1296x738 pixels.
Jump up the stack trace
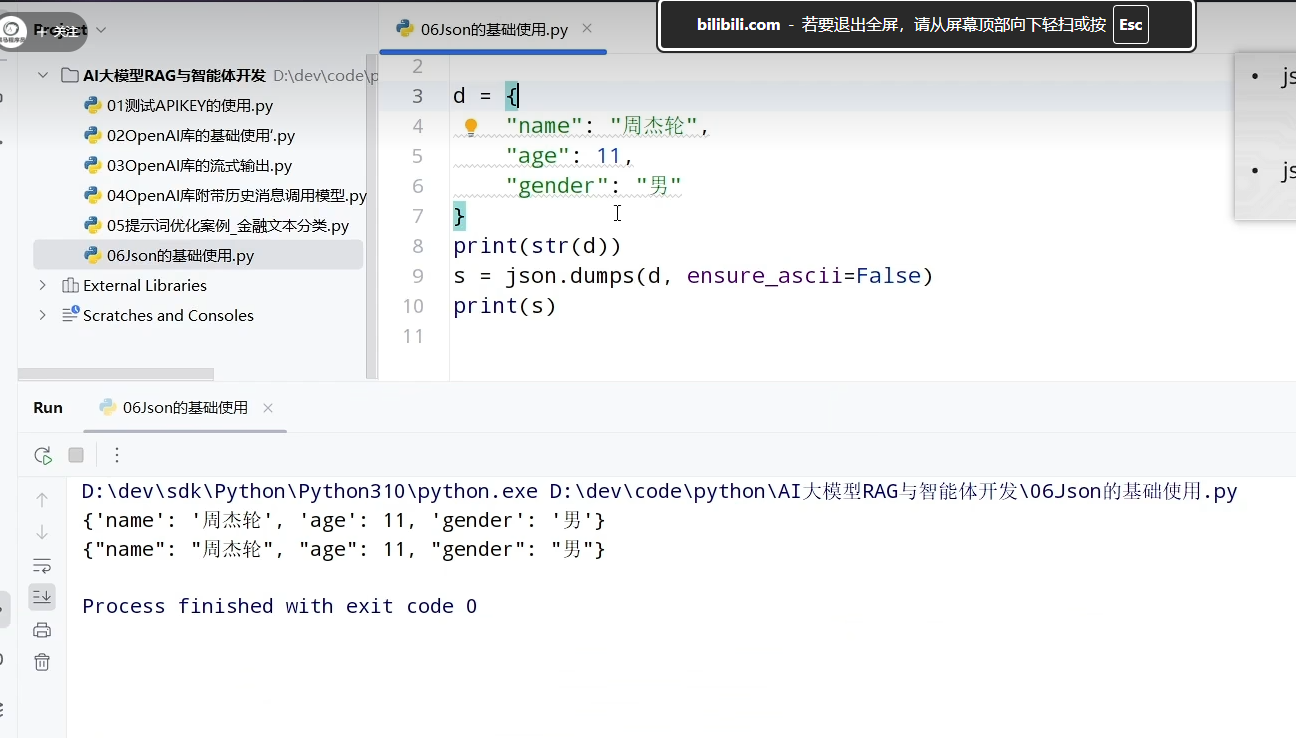[42, 499]
